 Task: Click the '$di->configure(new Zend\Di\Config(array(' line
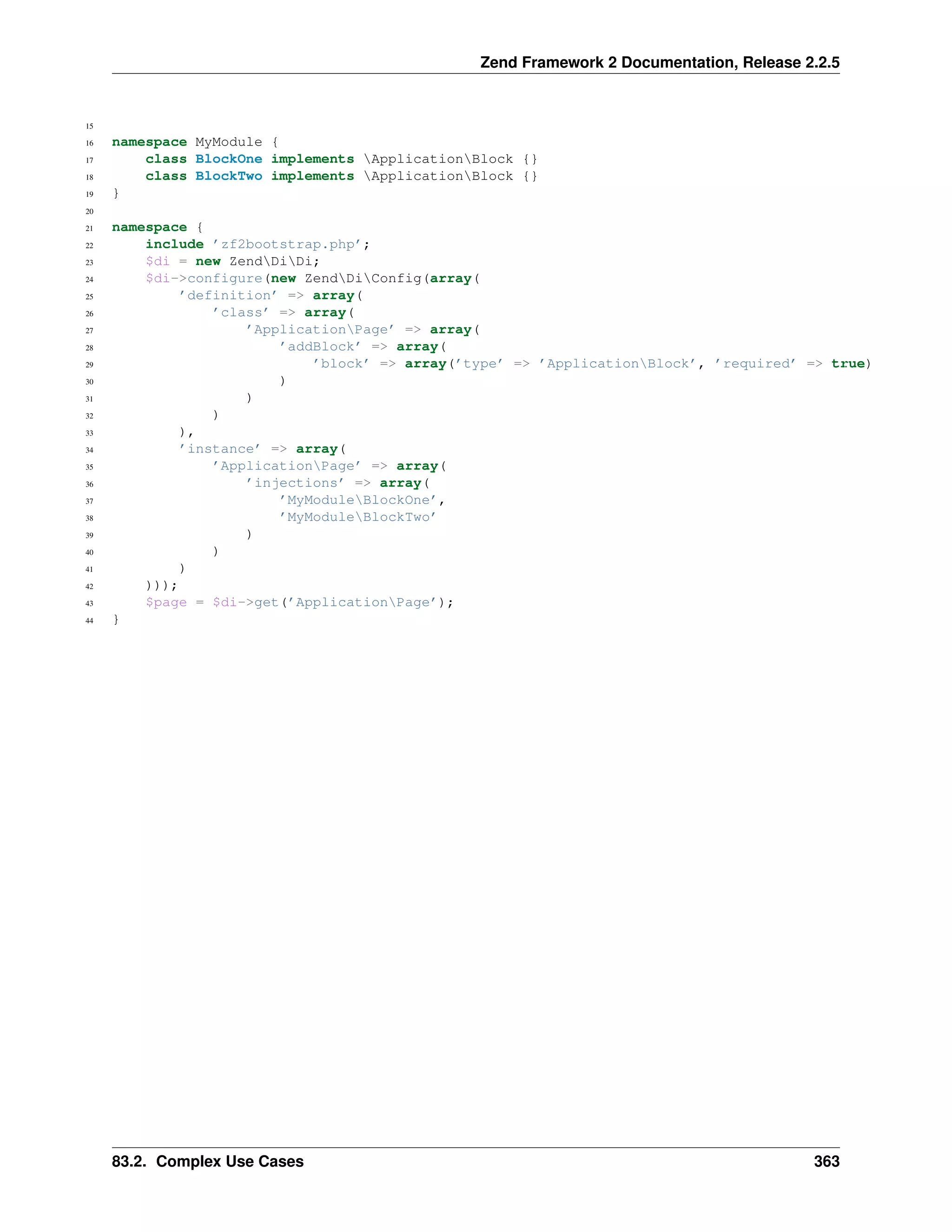[313, 278]
